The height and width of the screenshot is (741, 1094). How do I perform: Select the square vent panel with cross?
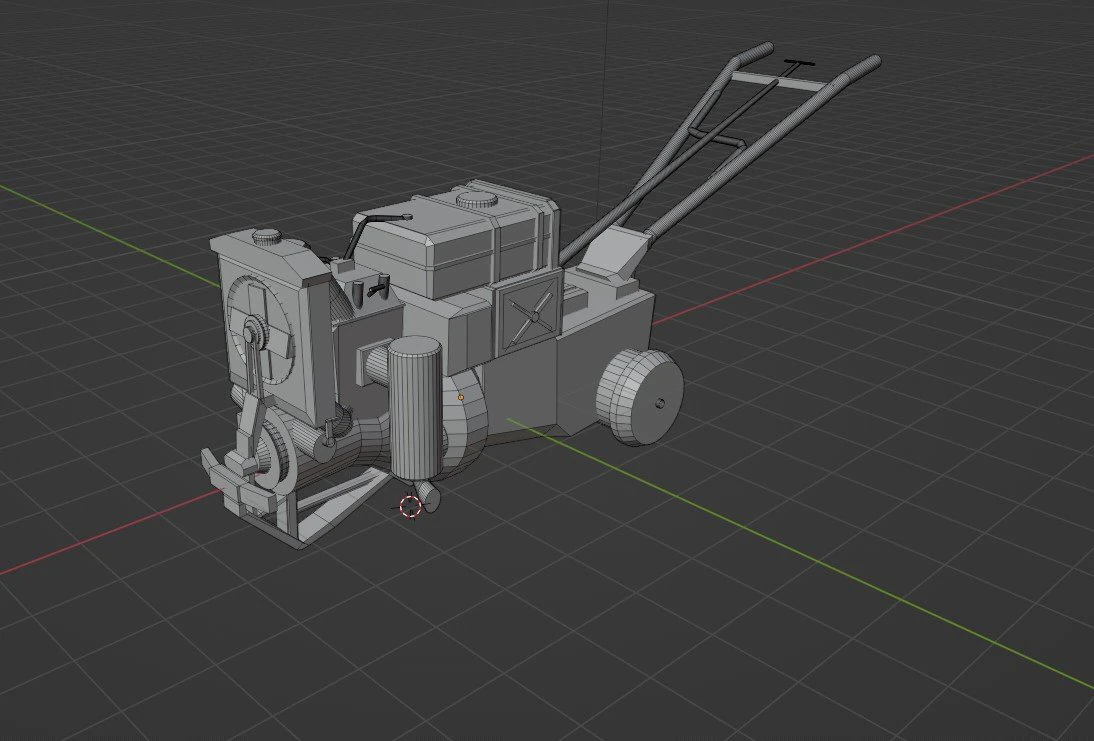point(526,314)
